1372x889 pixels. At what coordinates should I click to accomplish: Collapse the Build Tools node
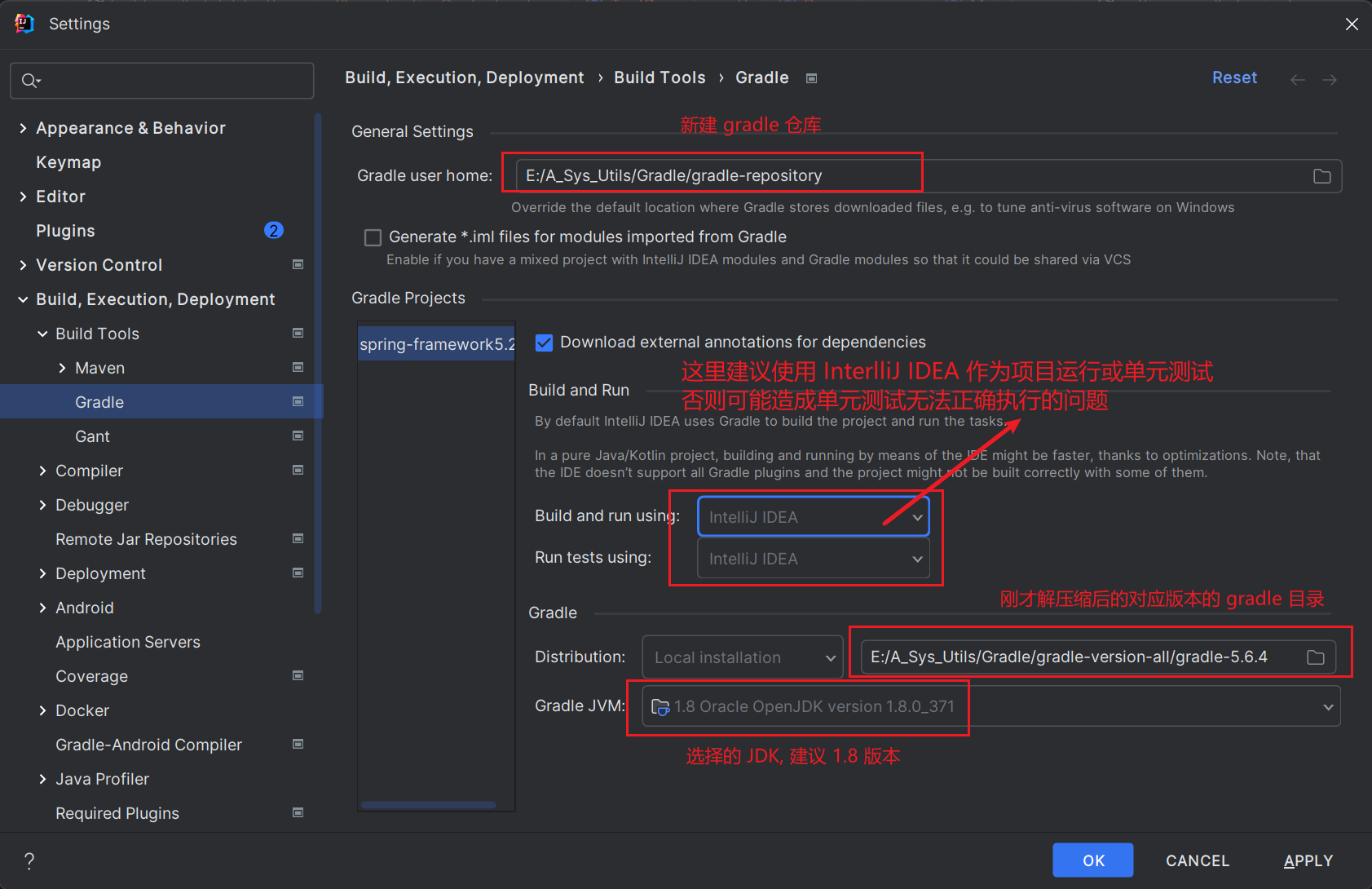42,334
